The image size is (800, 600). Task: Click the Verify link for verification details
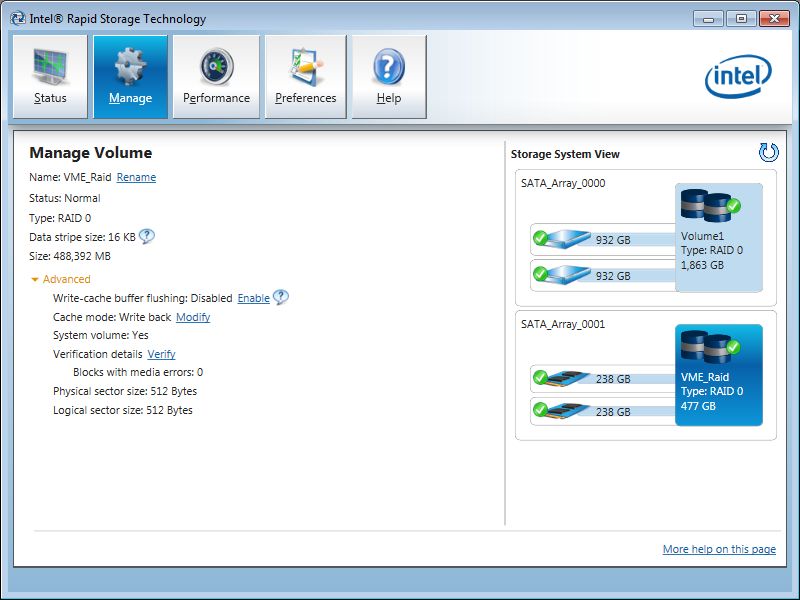coord(161,354)
